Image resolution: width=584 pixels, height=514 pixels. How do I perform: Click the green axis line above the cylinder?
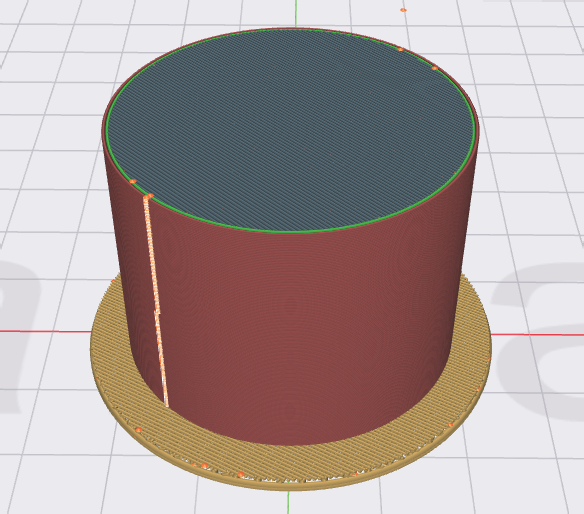pyautogui.click(x=296, y=14)
